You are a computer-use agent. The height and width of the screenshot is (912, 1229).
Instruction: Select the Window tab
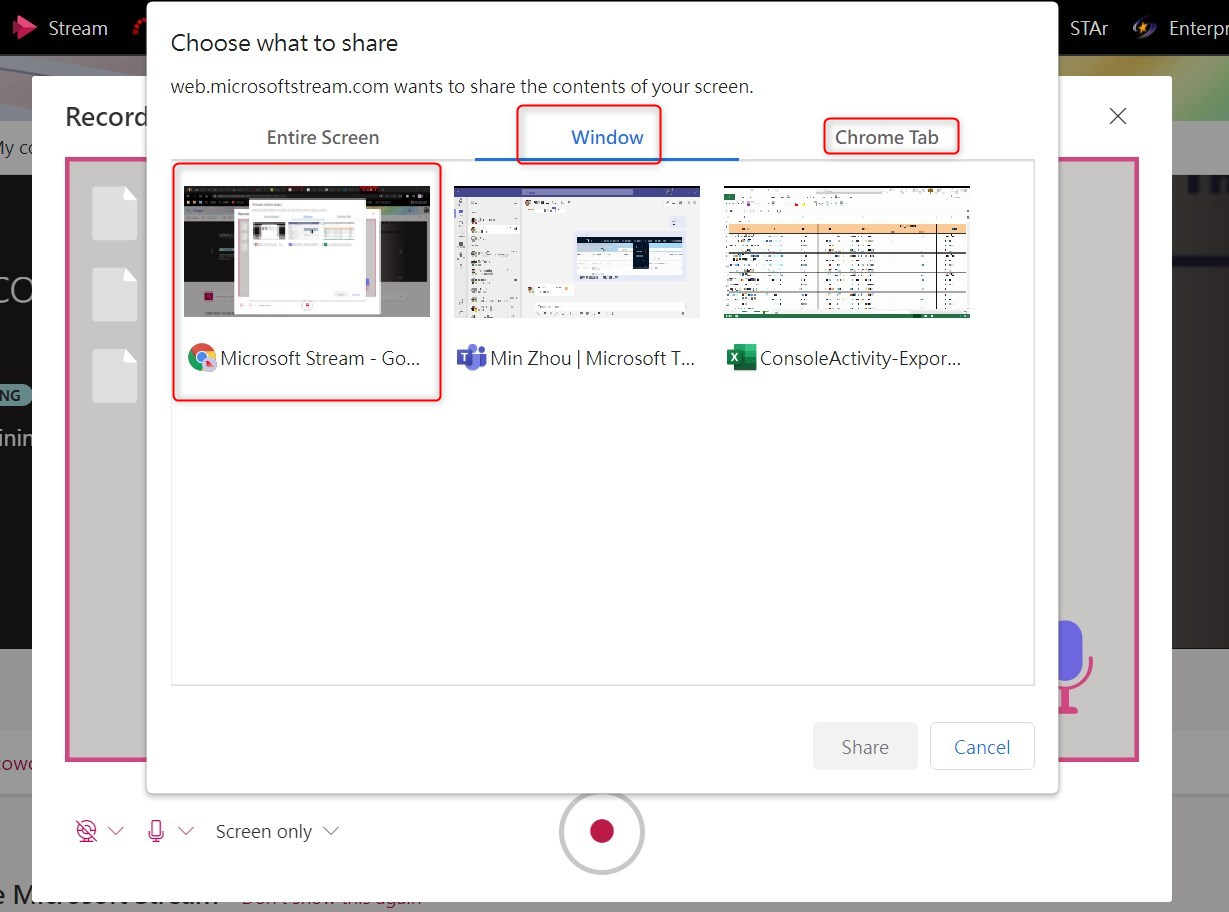tap(607, 138)
